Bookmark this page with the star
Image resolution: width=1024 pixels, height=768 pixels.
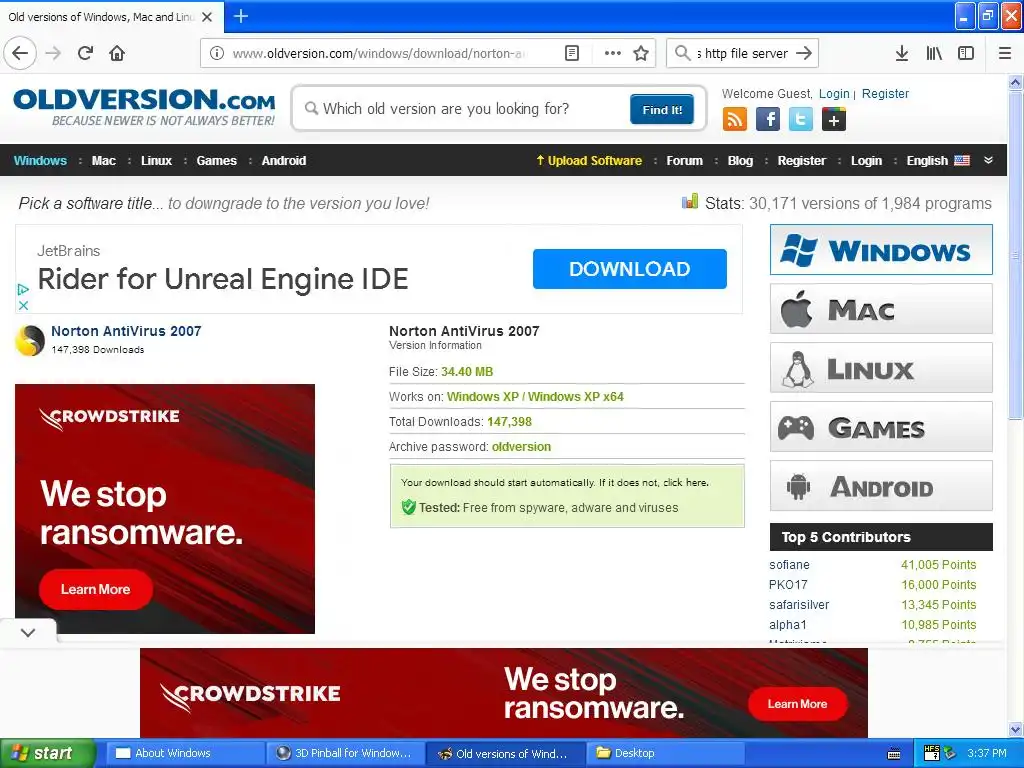[641, 53]
